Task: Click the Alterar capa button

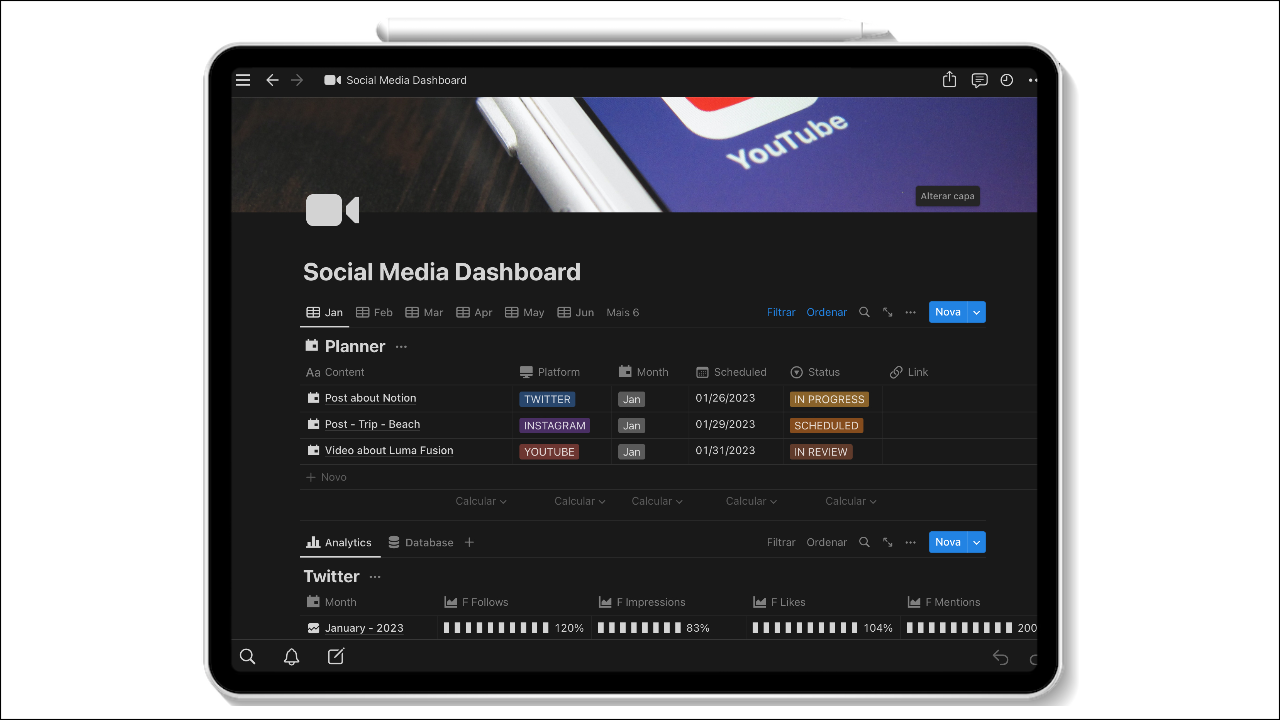Action: tap(947, 196)
